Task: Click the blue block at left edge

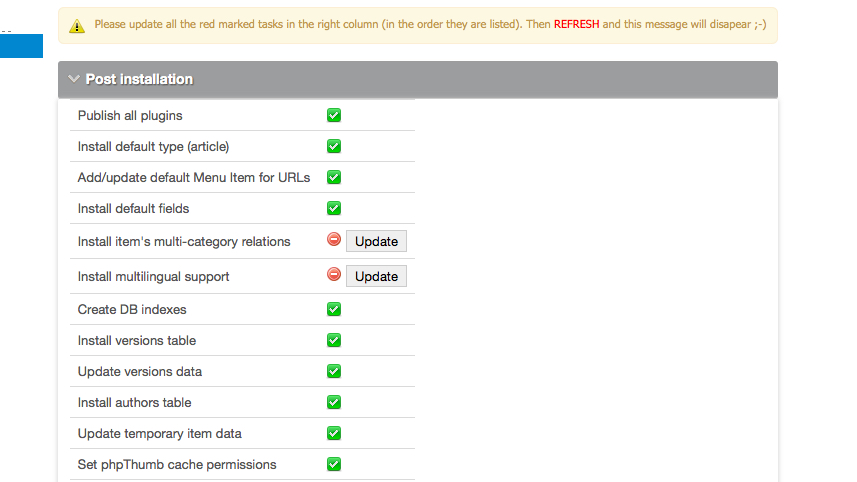Action: point(21,45)
